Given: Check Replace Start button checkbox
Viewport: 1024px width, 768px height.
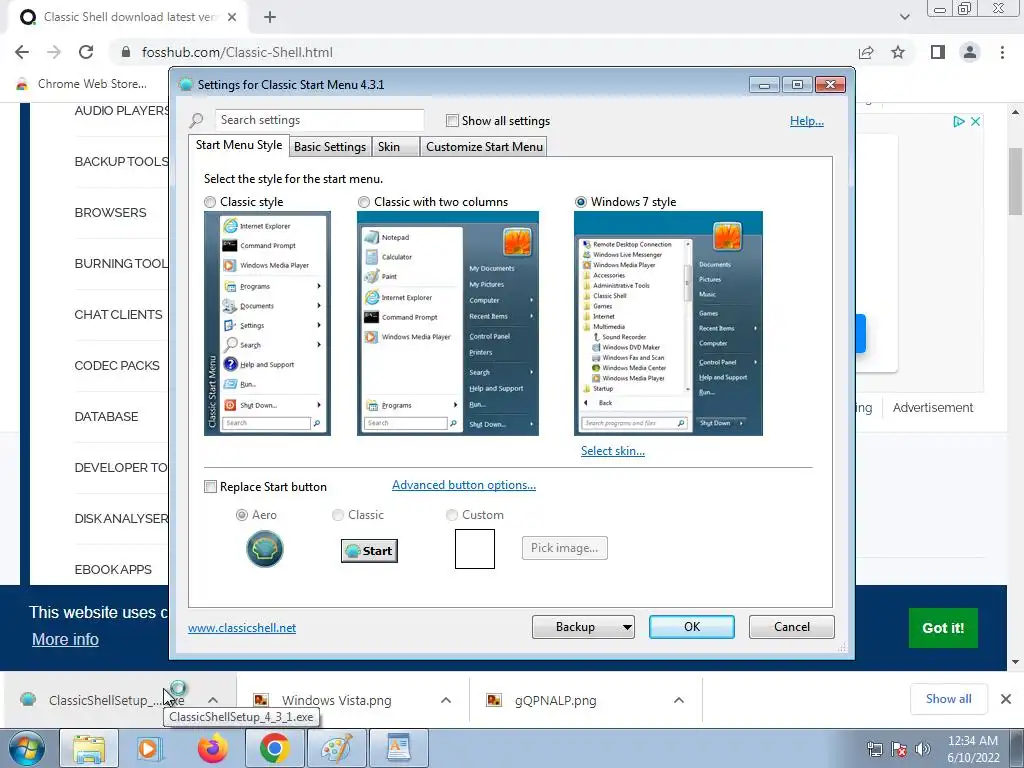Looking at the screenshot, I should pos(210,487).
